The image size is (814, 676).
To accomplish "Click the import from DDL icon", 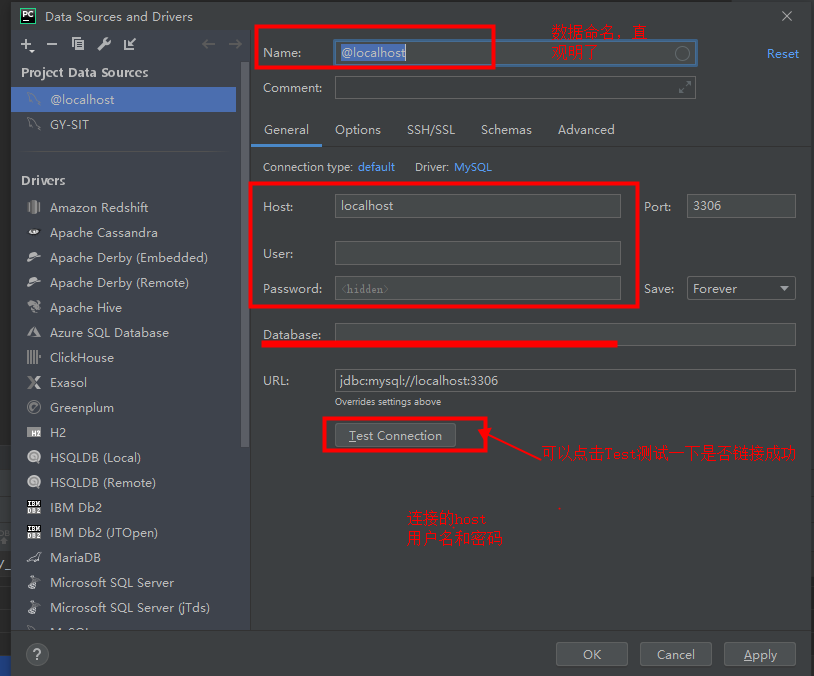I will [x=132, y=46].
